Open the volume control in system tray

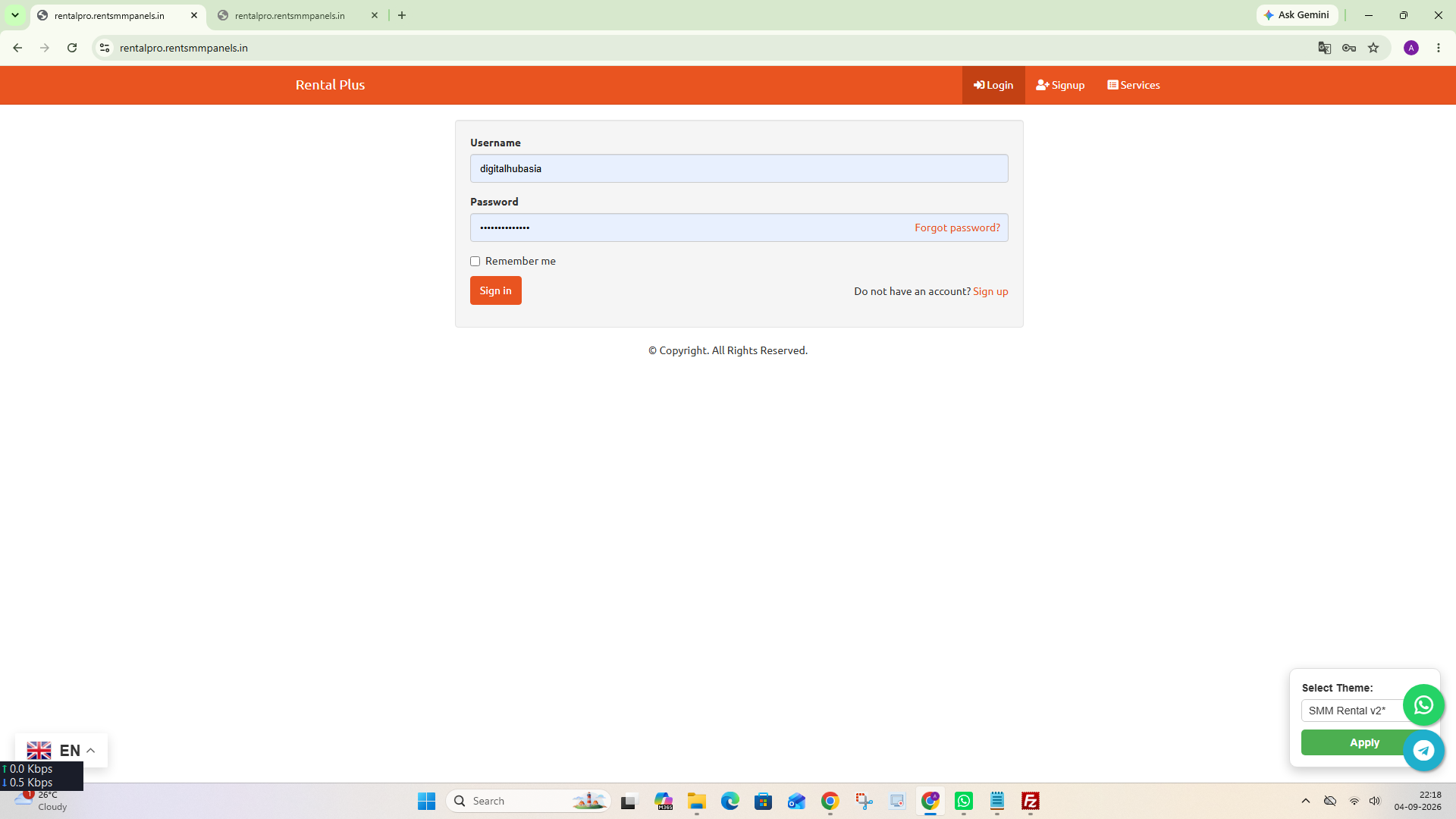(1375, 801)
